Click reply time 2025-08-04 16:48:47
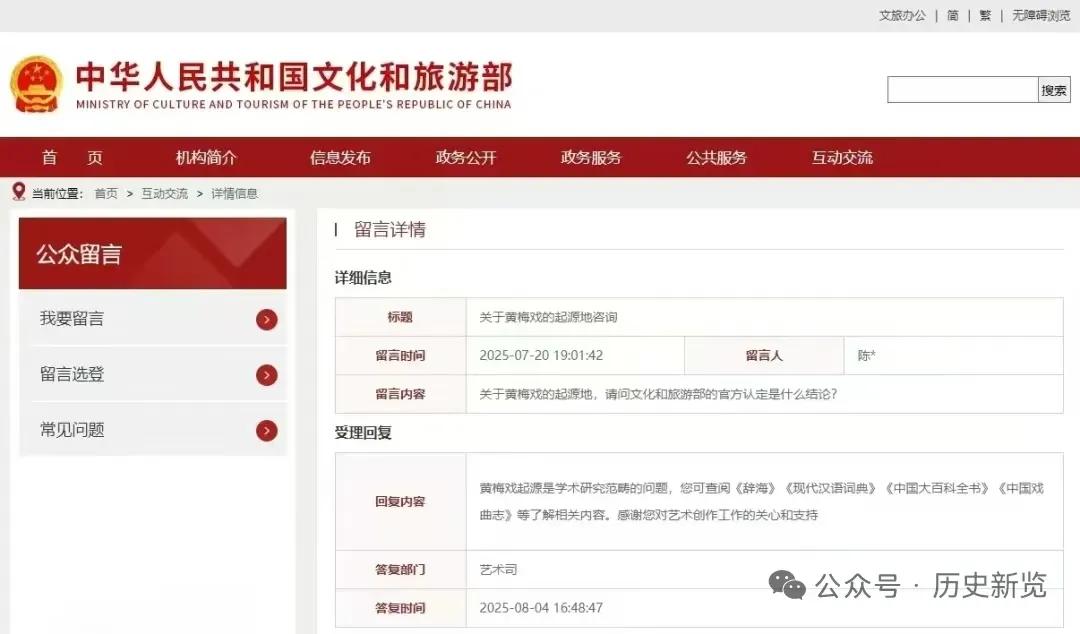The image size is (1080, 634). [541, 608]
